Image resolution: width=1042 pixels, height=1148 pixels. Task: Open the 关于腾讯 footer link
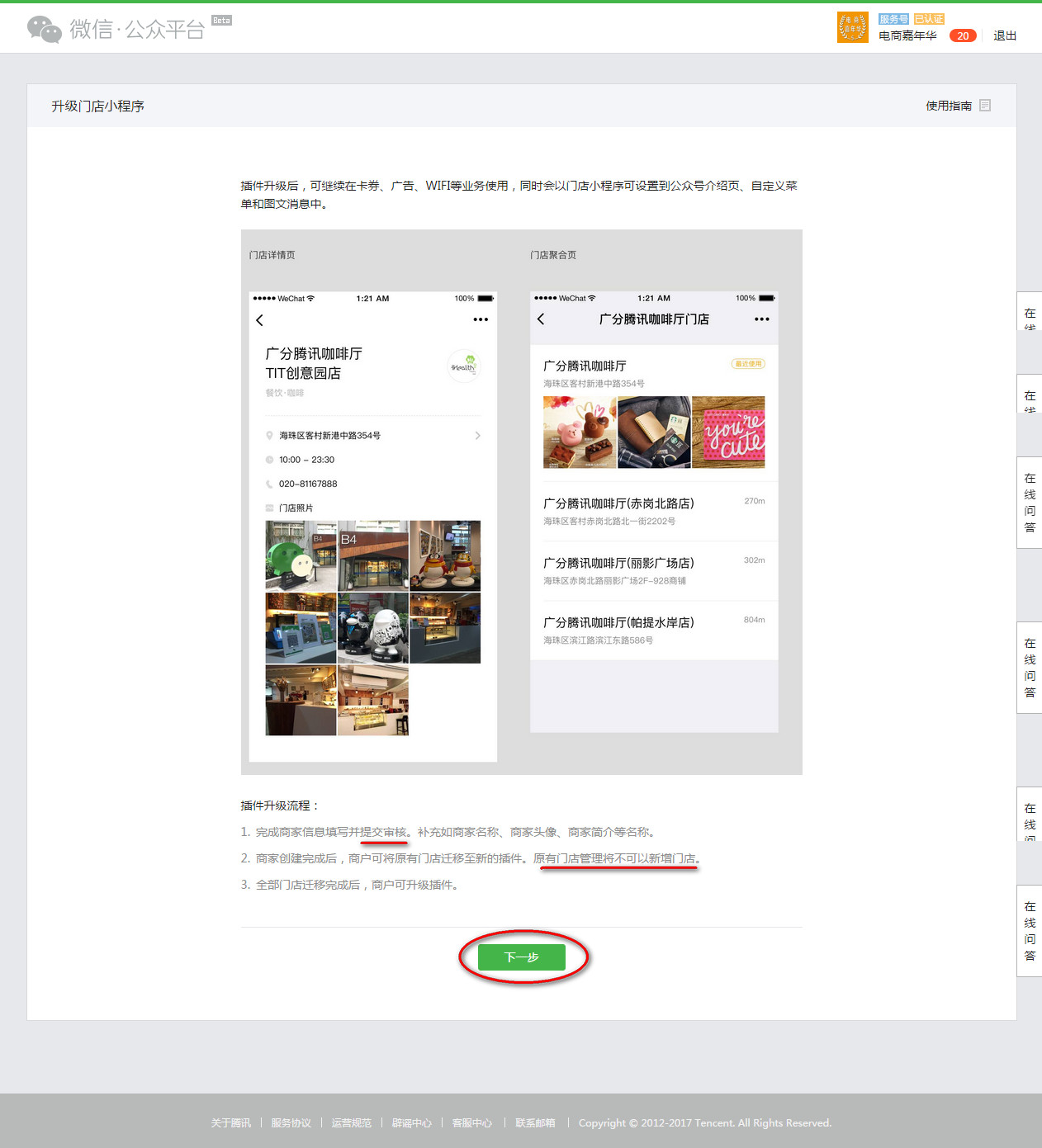[230, 1123]
